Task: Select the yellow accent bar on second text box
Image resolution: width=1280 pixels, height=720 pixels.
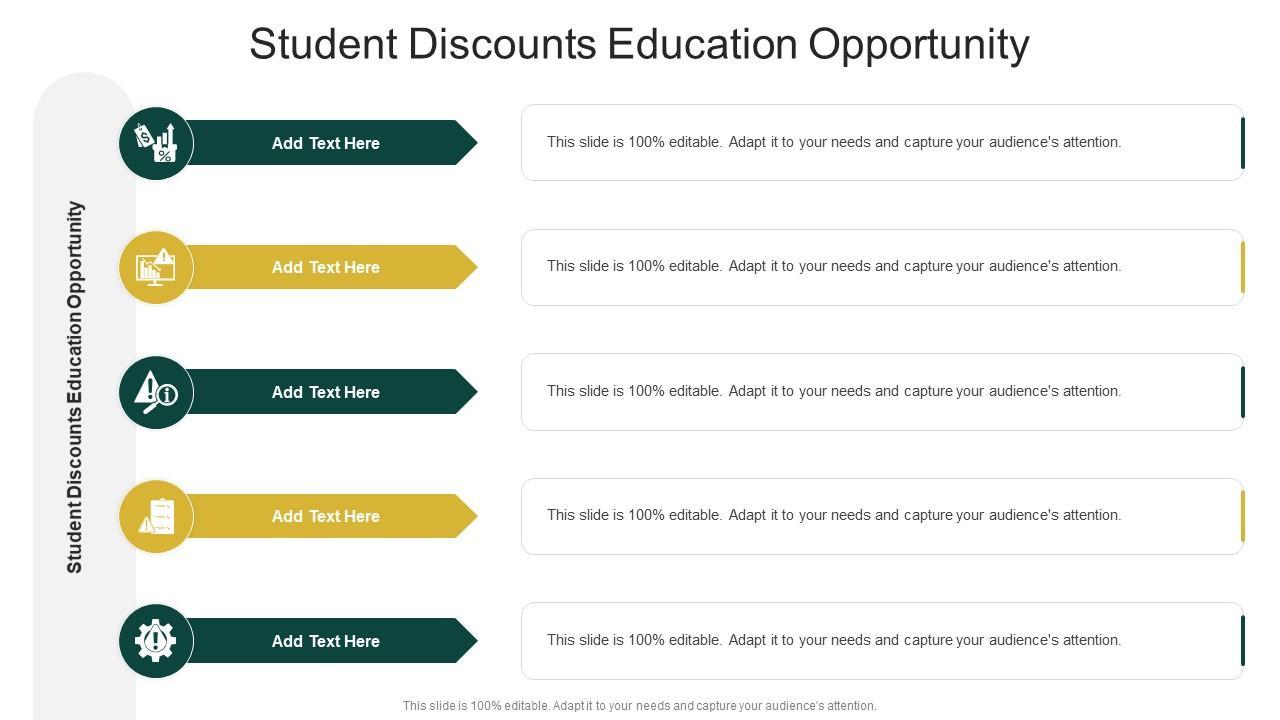Action: 1243,267
